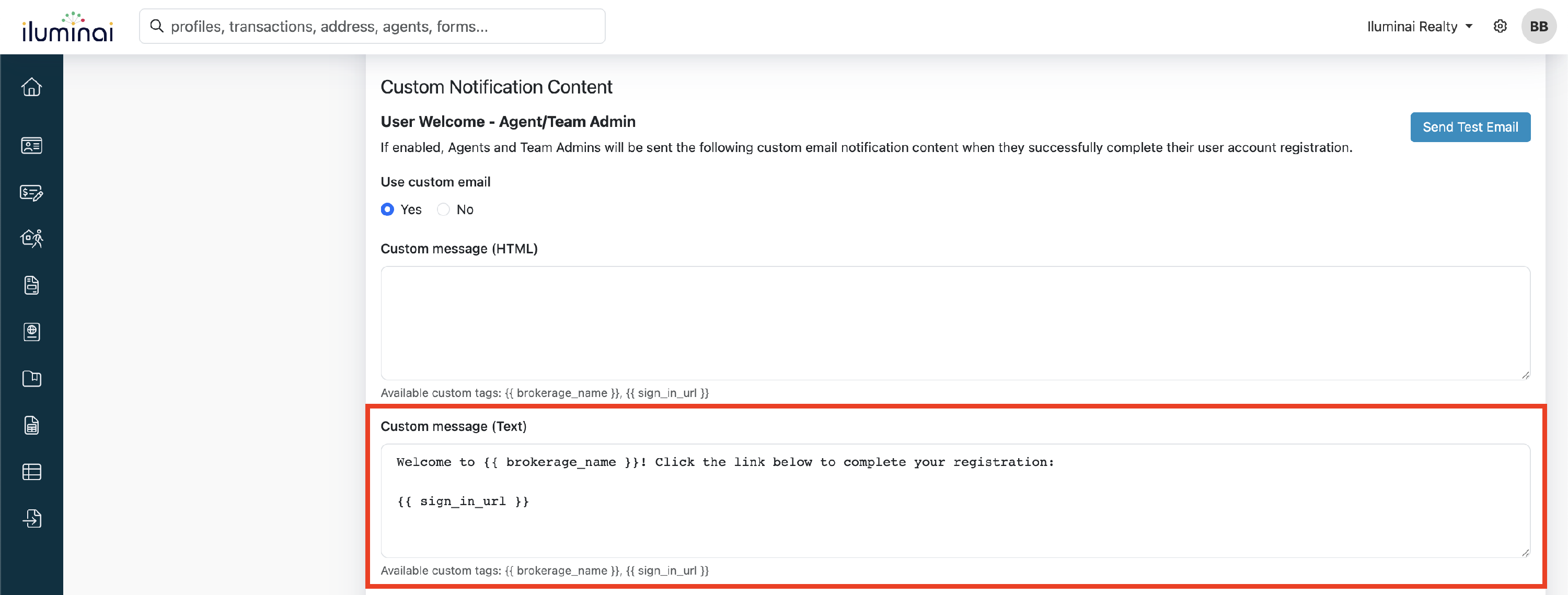Select No for Use custom email
The width and height of the screenshot is (1568, 595).
pyautogui.click(x=443, y=209)
